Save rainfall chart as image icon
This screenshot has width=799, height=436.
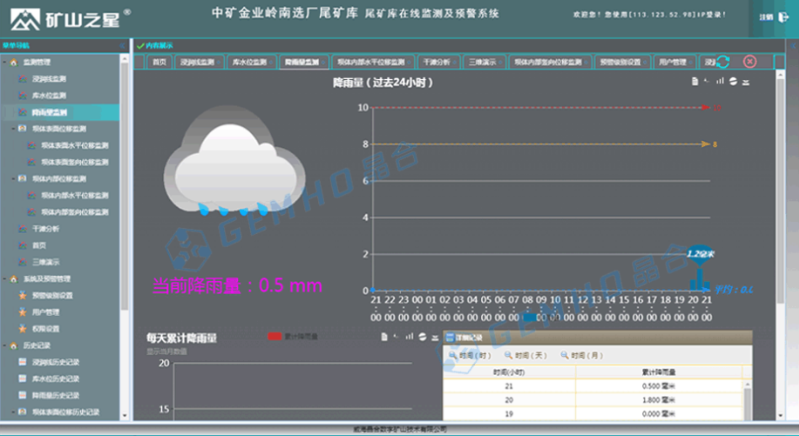(745, 83)
